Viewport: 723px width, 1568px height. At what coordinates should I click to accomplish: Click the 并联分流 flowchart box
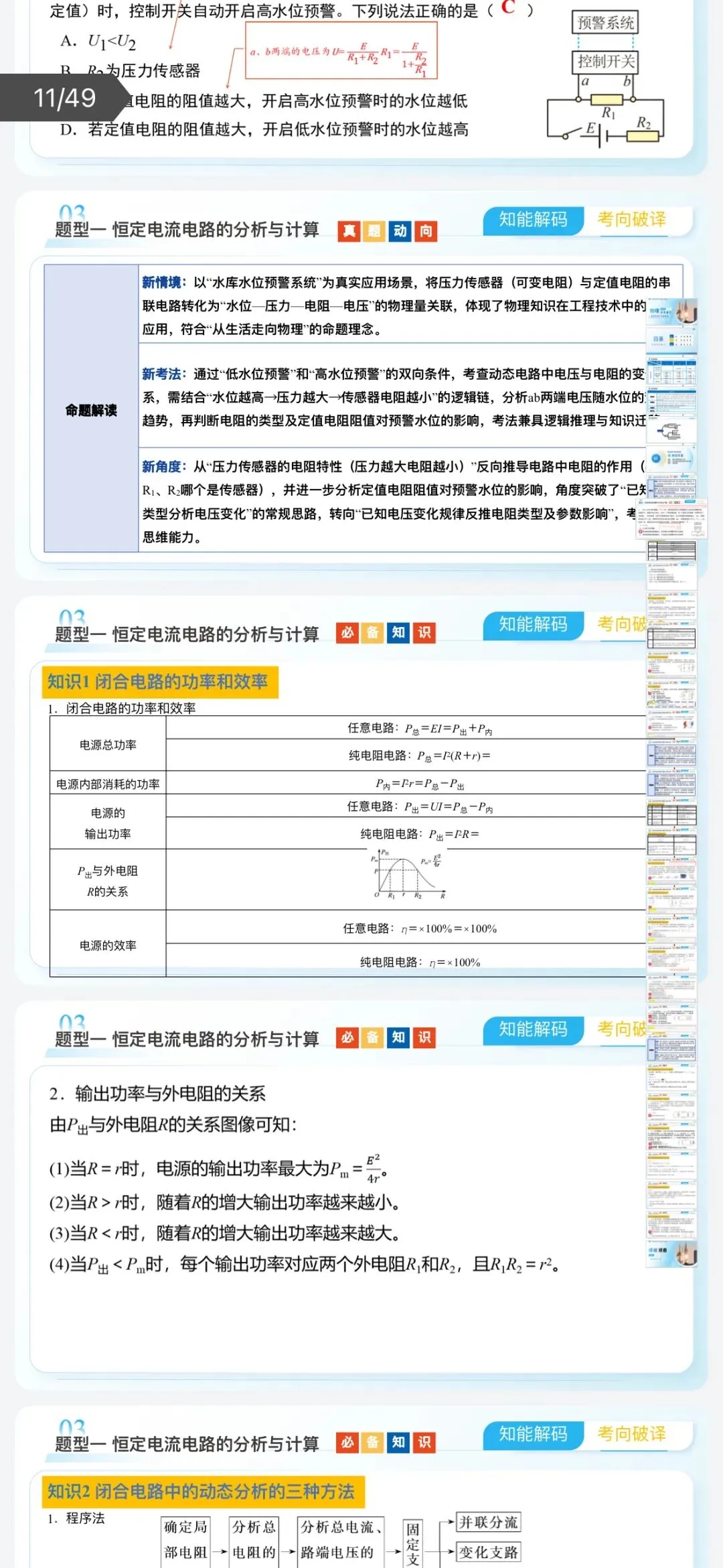coord(488,1522)
